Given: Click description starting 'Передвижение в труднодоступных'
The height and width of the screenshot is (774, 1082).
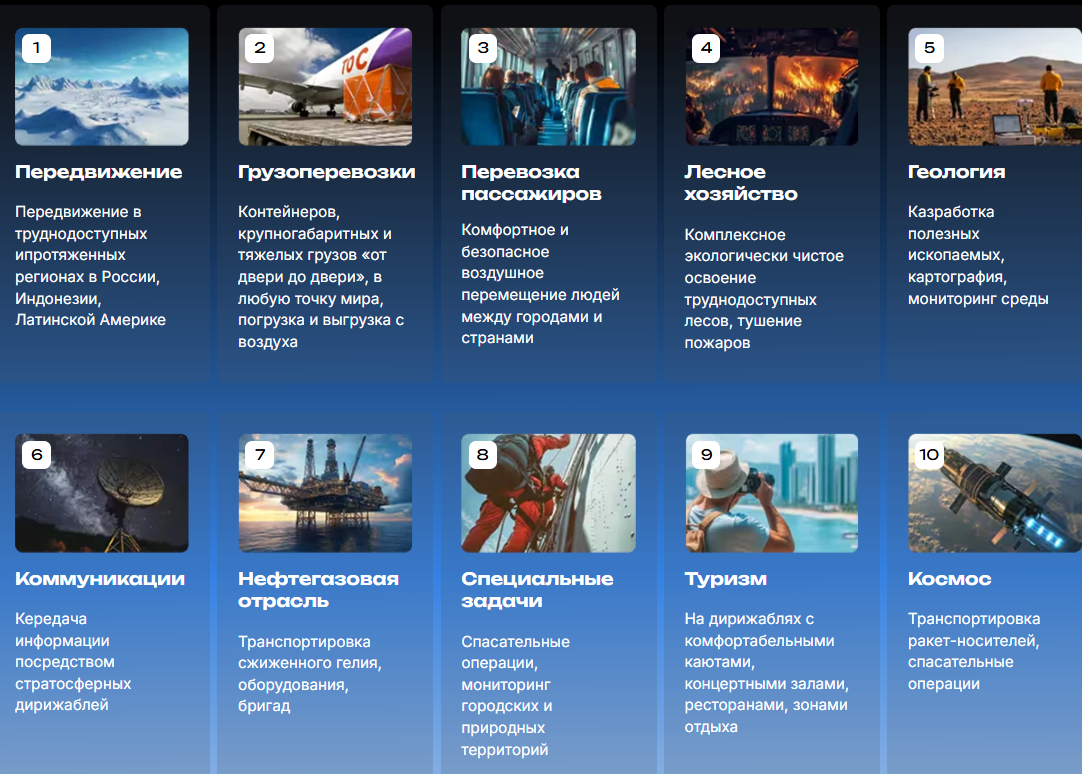Looking at the screenshot, I should point(90,266).
